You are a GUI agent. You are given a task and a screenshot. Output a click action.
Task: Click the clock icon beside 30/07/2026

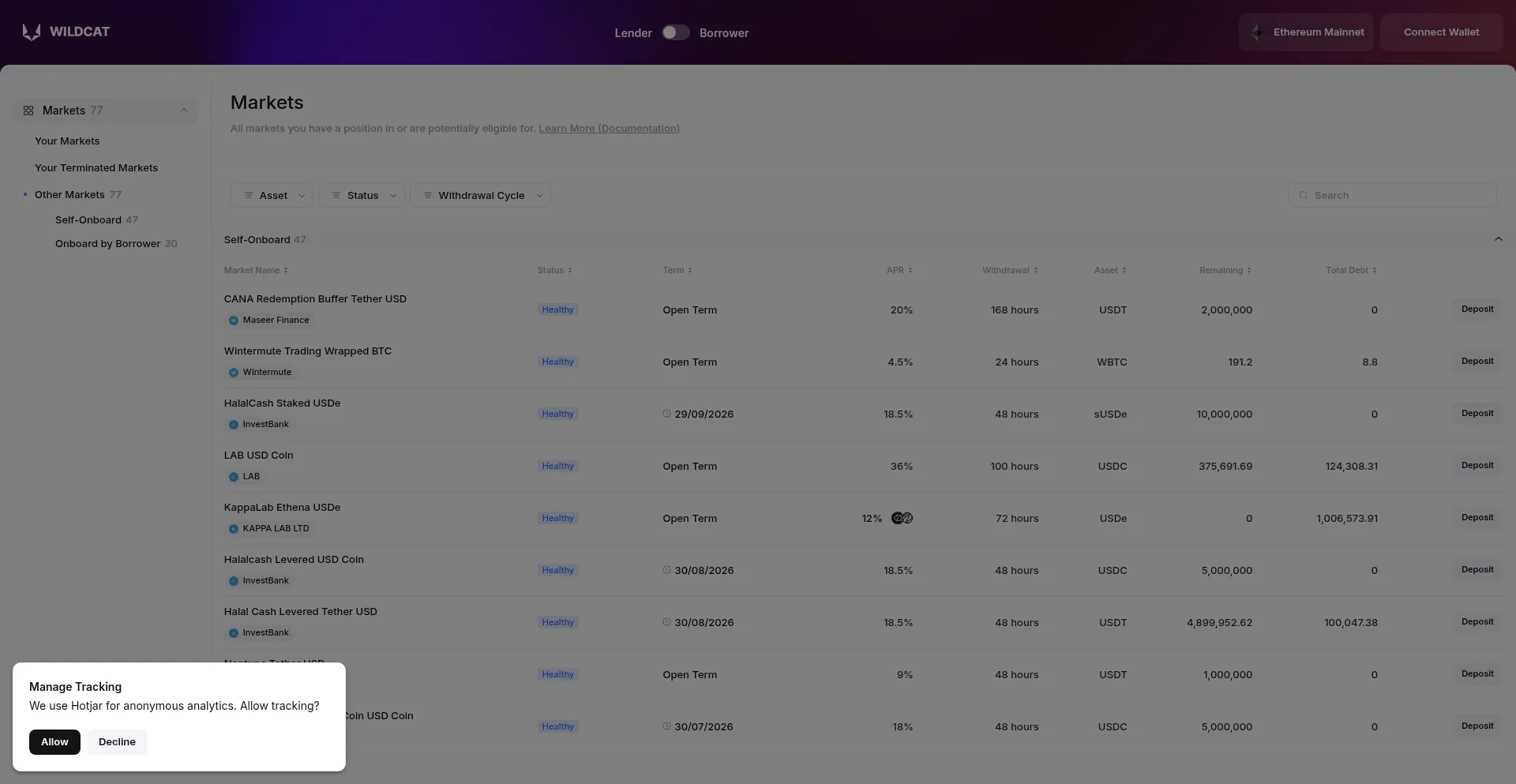(x=666, y=726)
